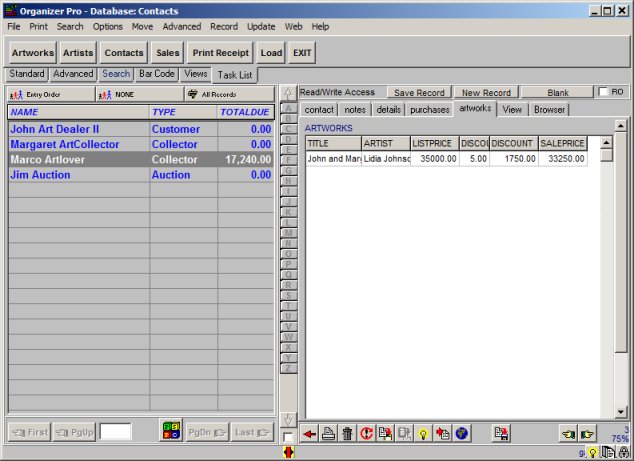Switch to the contact tab
Viewport: 634px width, 461px height.
pyautogui.click(x=319, y=110)
